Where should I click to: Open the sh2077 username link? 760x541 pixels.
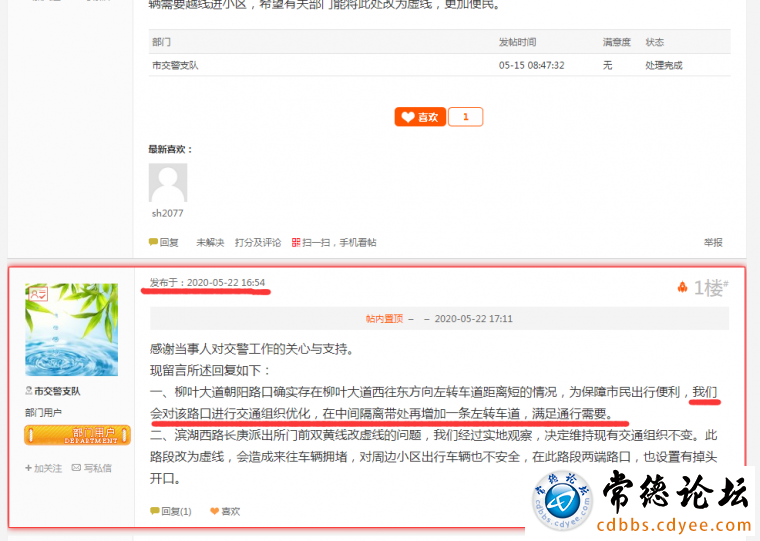tap(168, 213)
